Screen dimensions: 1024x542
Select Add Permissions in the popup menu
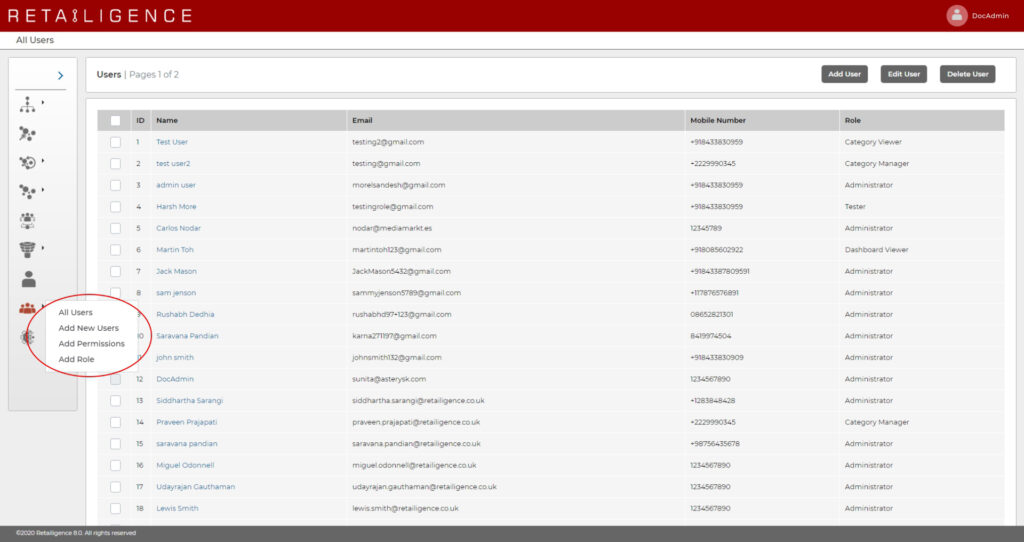pos(91,344)
